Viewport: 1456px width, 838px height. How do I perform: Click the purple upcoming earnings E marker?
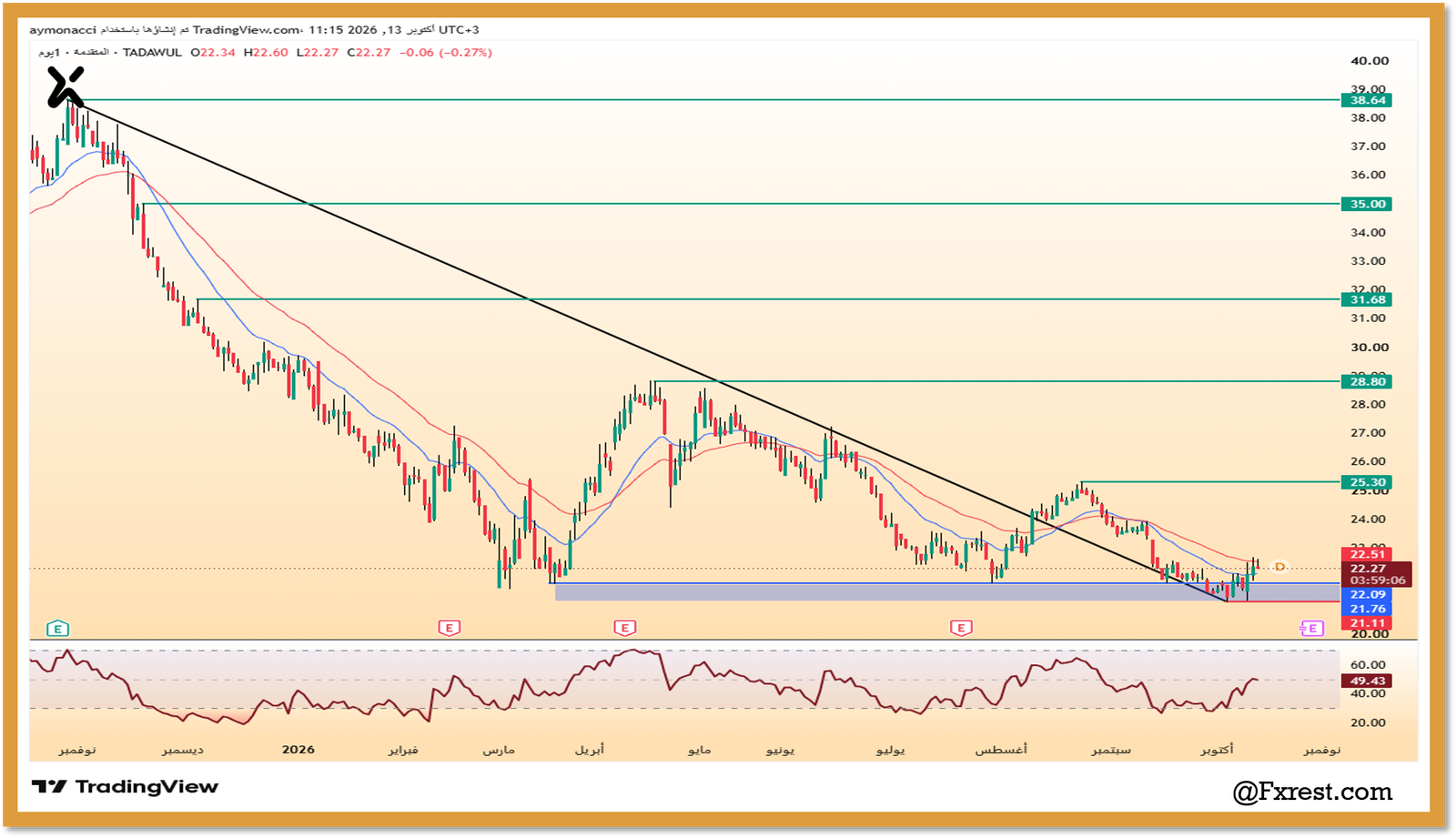pos(1311,629)
